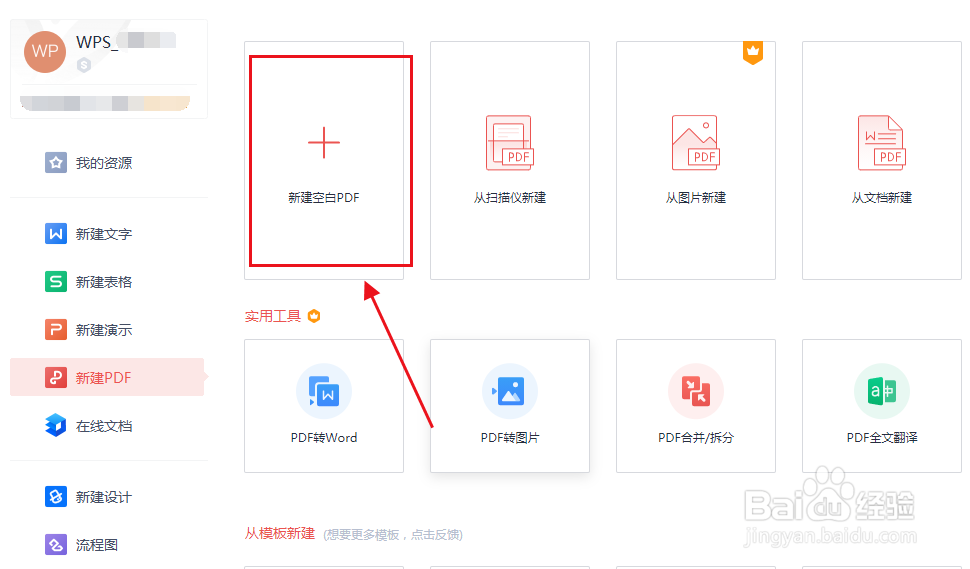Click the orange P 新建演示 icon
Image resolution: width=970 pixels, height=569 pixels.
pyautogui.click(x=56, y=329)
